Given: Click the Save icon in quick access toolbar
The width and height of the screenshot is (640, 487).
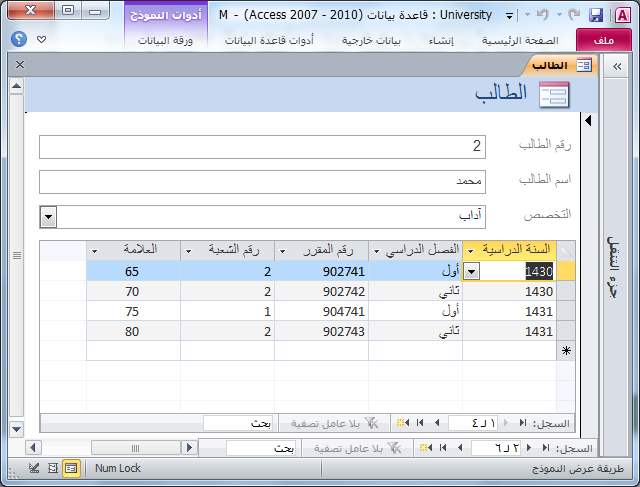Looking at the screenshot, I should point(596,16).
